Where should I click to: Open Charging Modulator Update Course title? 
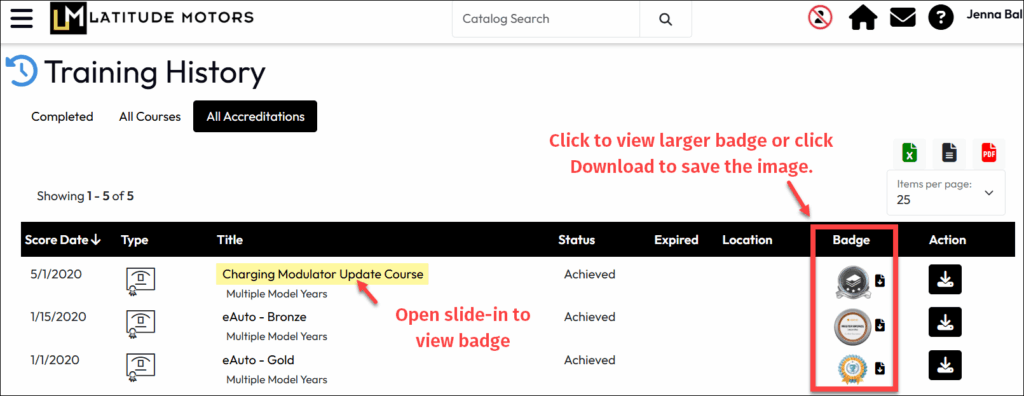pyautogui.click(x=323, y=274)
